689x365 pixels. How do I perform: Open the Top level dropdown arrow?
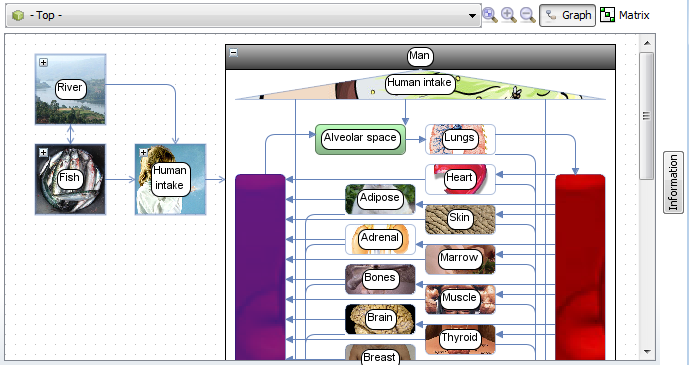coord(472,16)
